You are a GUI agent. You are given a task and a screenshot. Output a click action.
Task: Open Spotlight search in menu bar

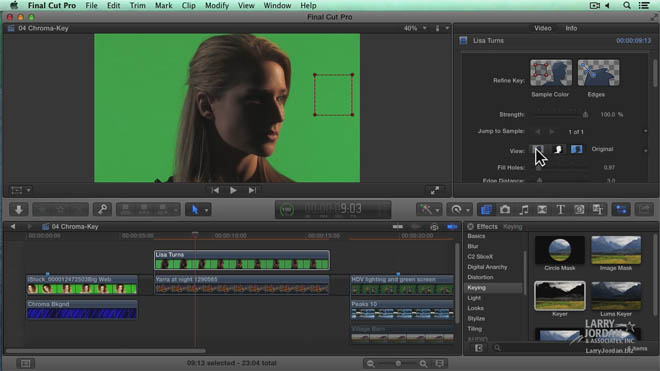[x=627, y=5]
